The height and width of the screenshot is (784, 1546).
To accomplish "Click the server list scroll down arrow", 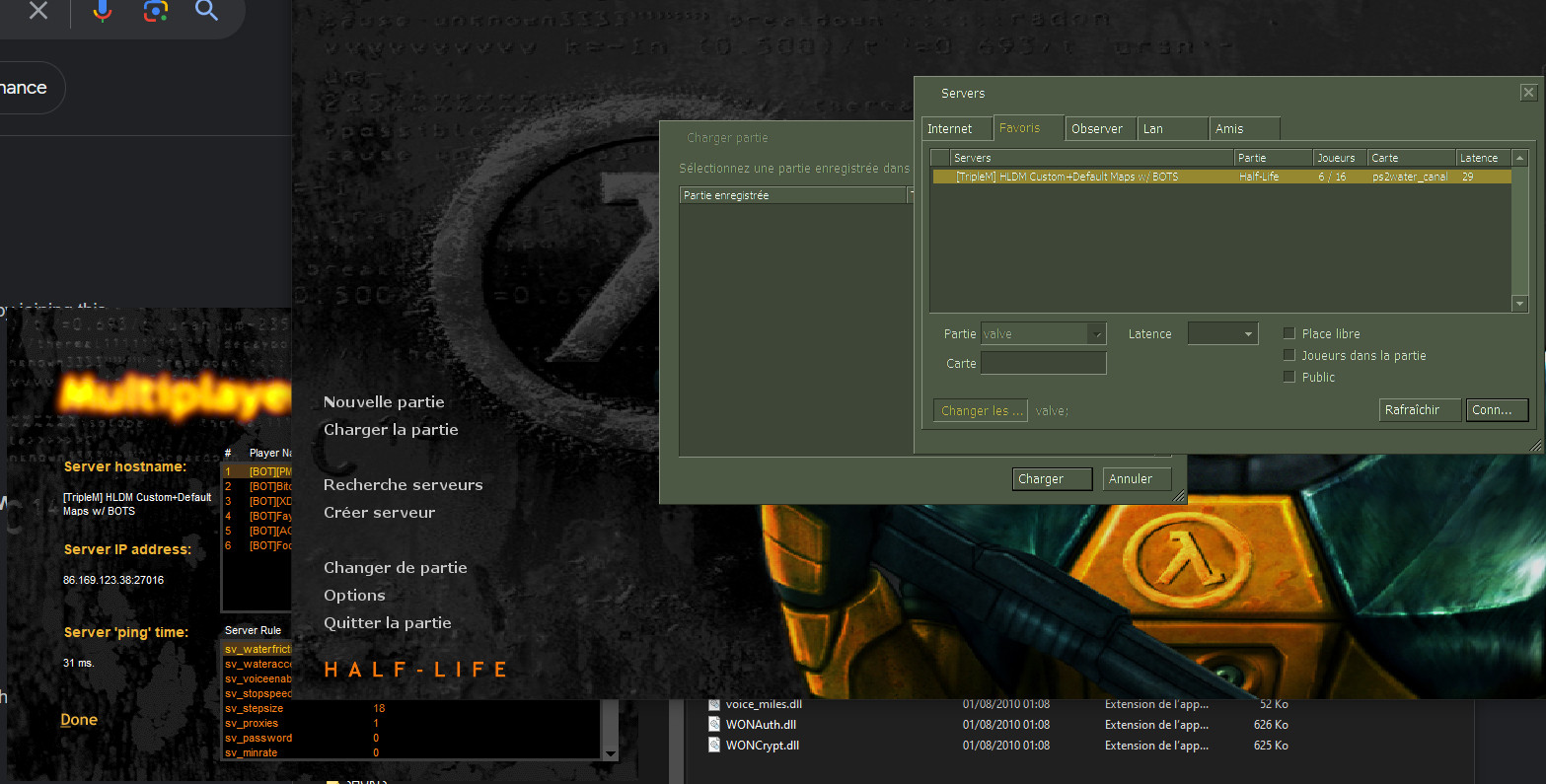I will 1520,305.
